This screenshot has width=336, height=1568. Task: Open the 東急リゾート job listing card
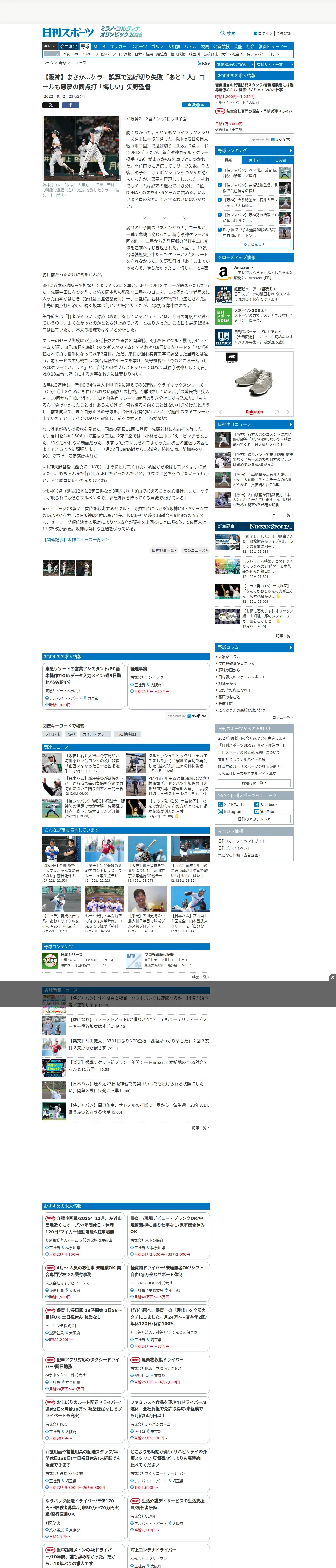click(x=83, y=686)
